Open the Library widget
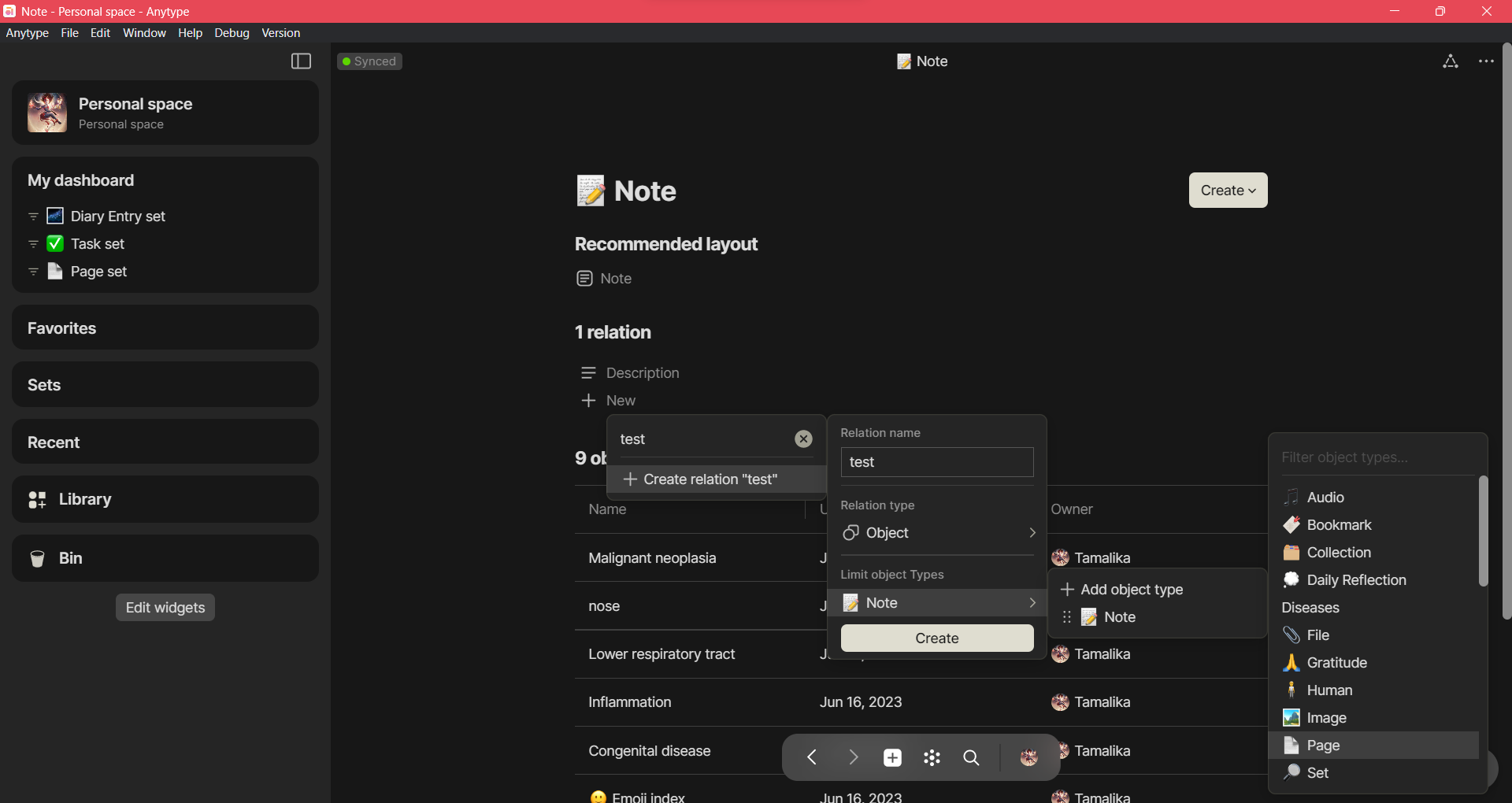 pos(165,499)
